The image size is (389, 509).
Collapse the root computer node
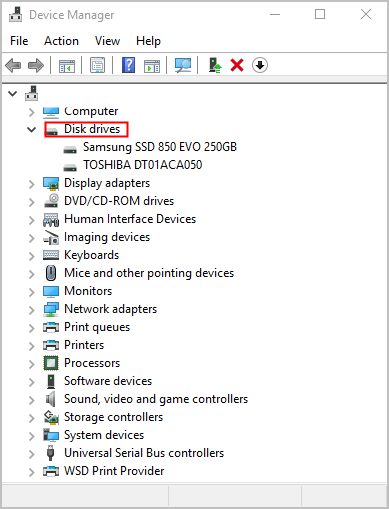click(13, 94)
